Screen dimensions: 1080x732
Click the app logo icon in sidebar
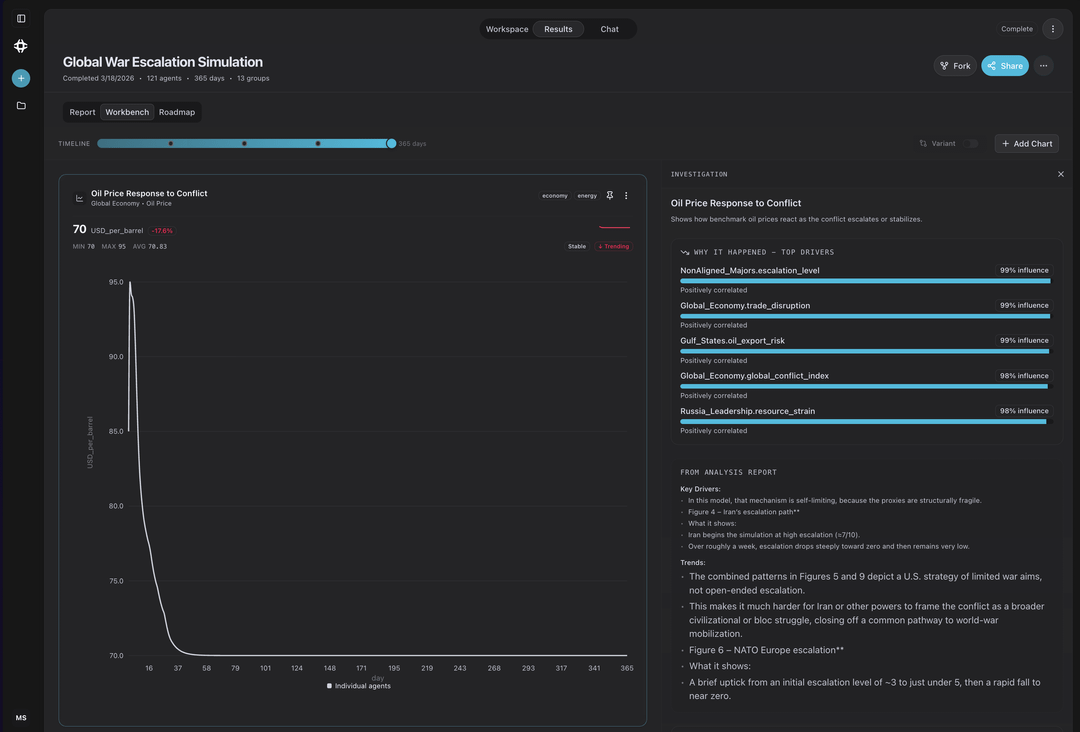click(x=21, y=46)
